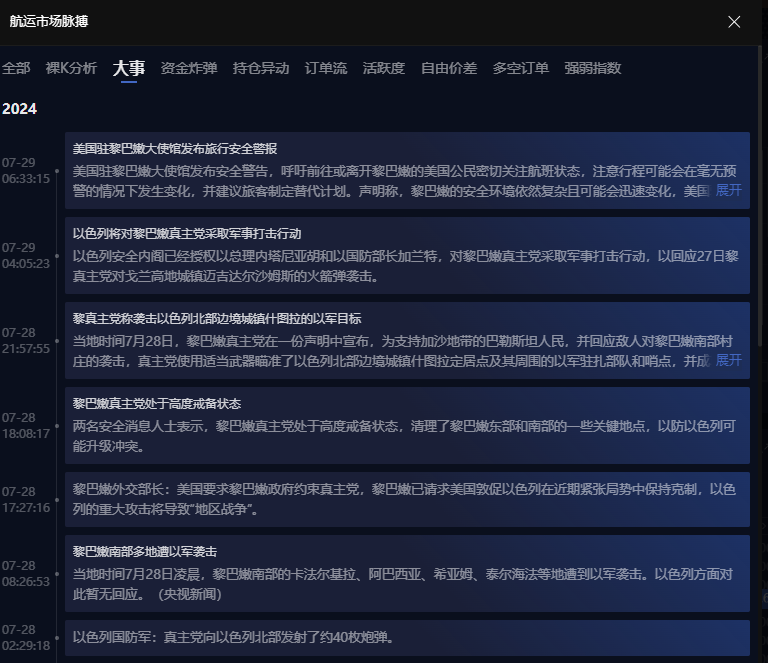768x663 pixels.
Task: Click body text mentioning 卡法尔基拉、阿巴西亚
Action: tap(403, 584)
